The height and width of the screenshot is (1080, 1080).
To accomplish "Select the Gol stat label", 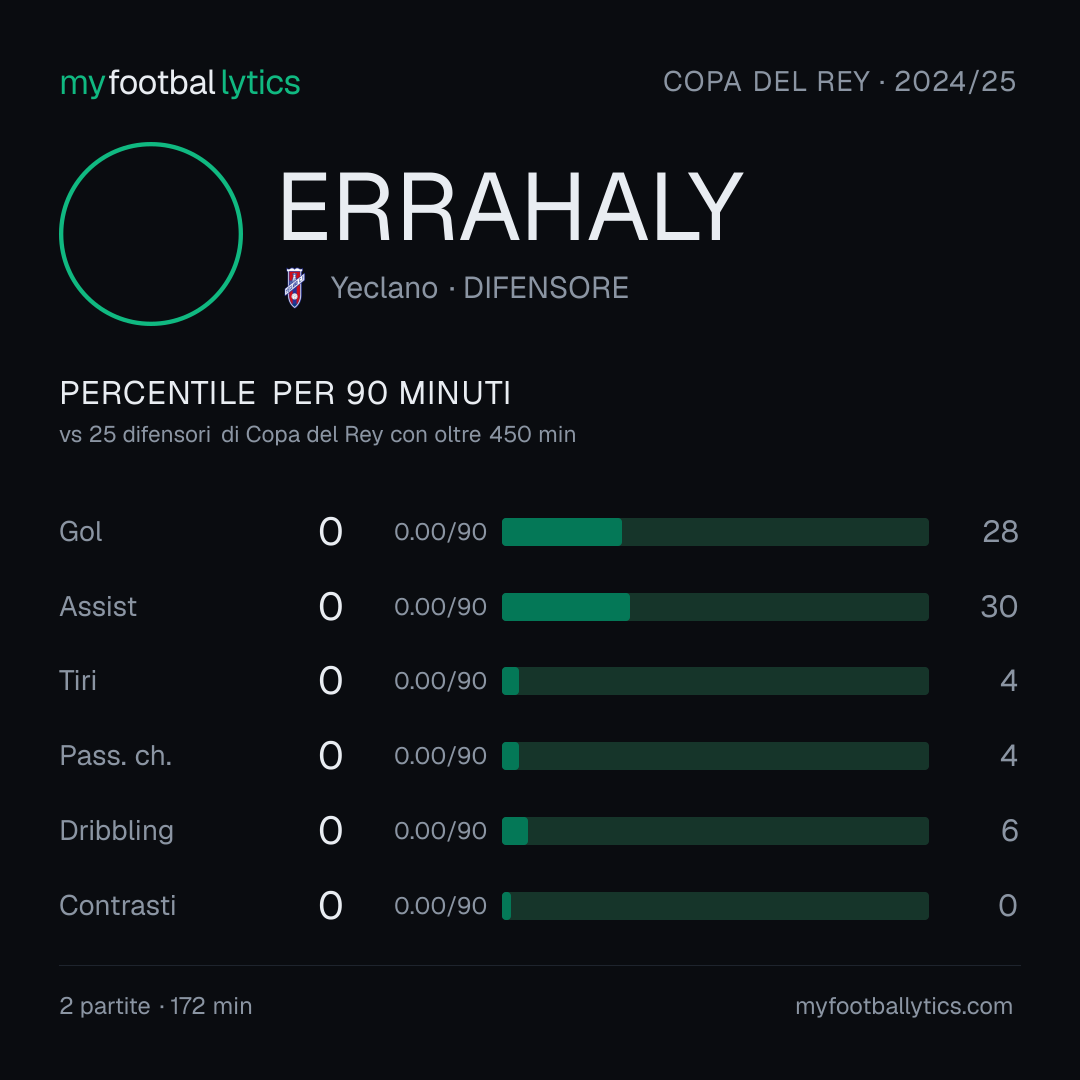I will tap(81, 532).
